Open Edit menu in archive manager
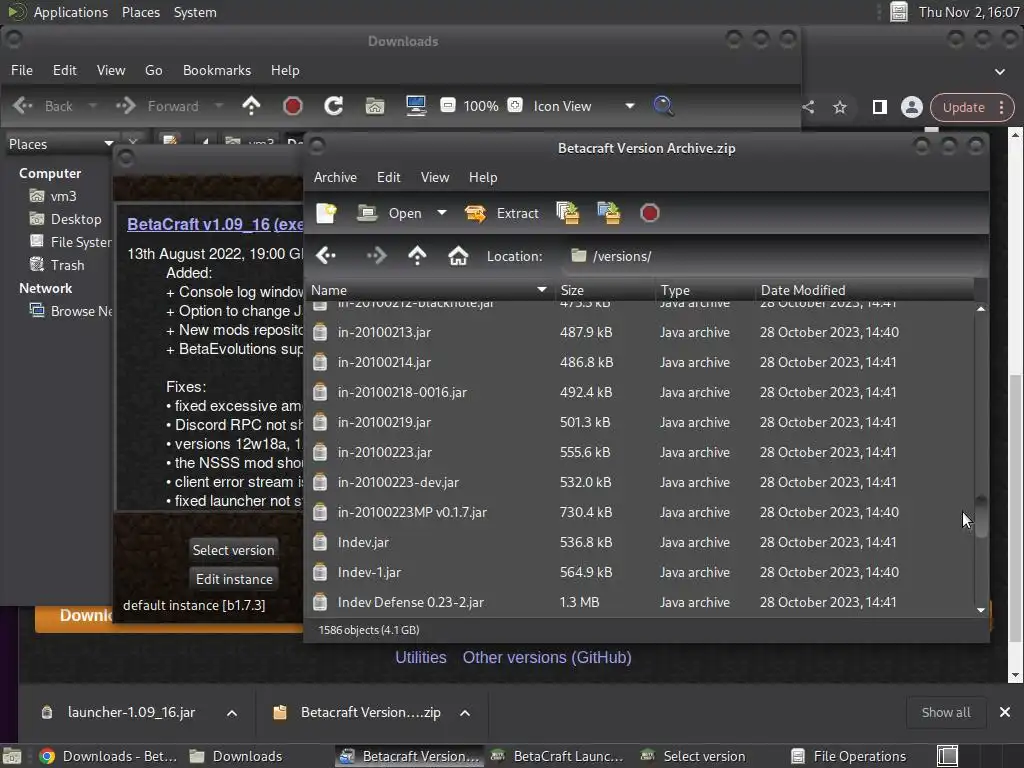Image resolution: width=1024 pixels, height=768 pixels. click(x=389, y=177)
